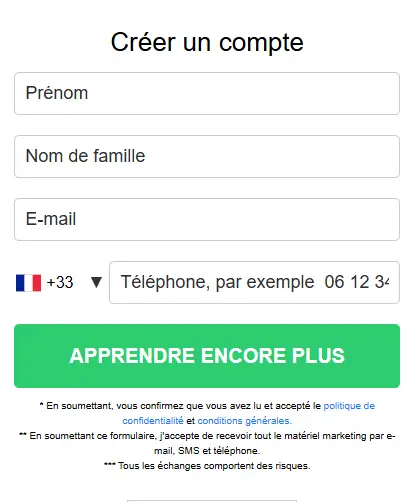Click the marketing consent disclaimer text
Viewport: 411px width, 502px height.
(207, 443)
